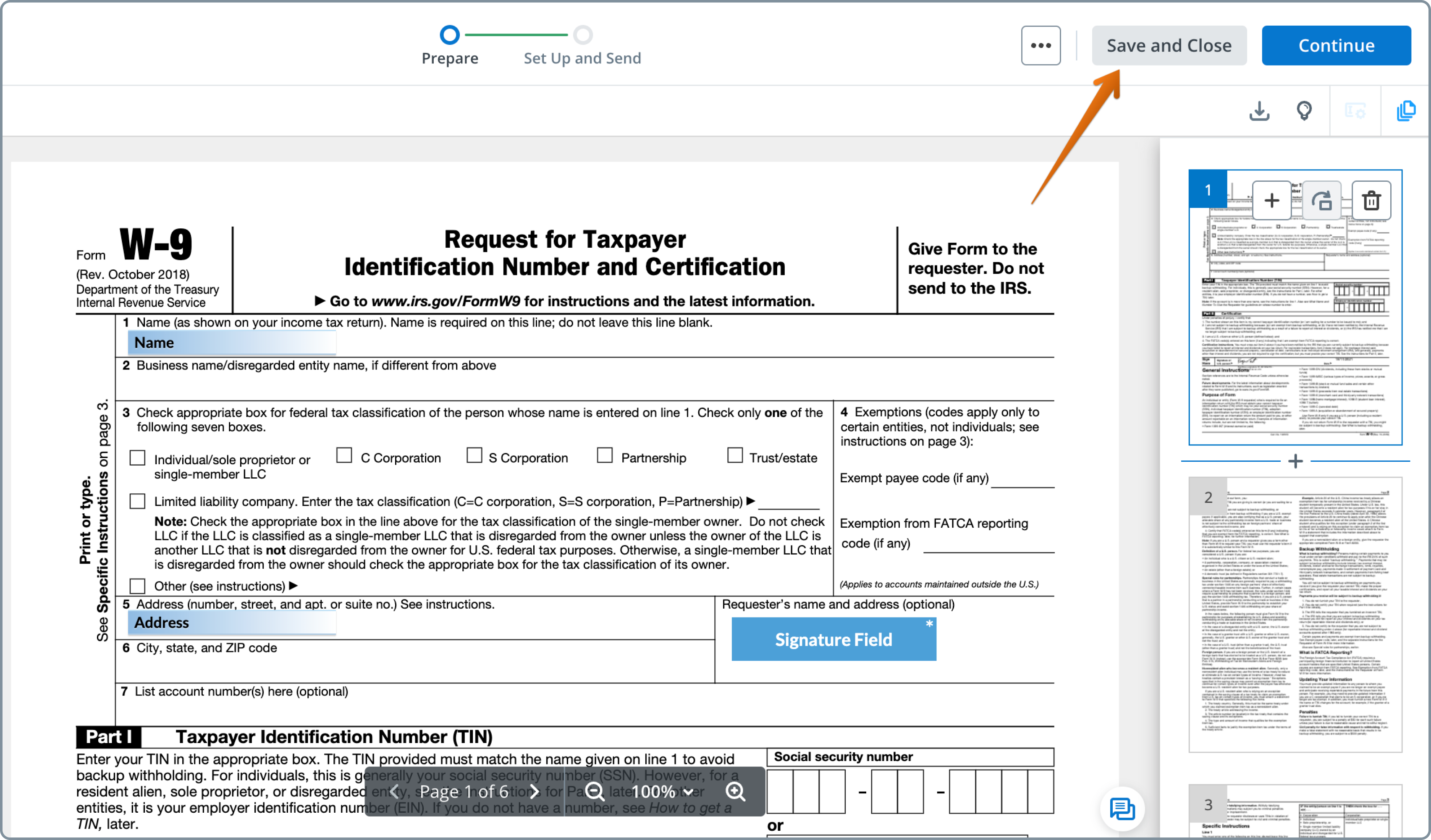Add page via plus icon on thumbnail 1
1431x840 pixels.
coord(1271,200)
